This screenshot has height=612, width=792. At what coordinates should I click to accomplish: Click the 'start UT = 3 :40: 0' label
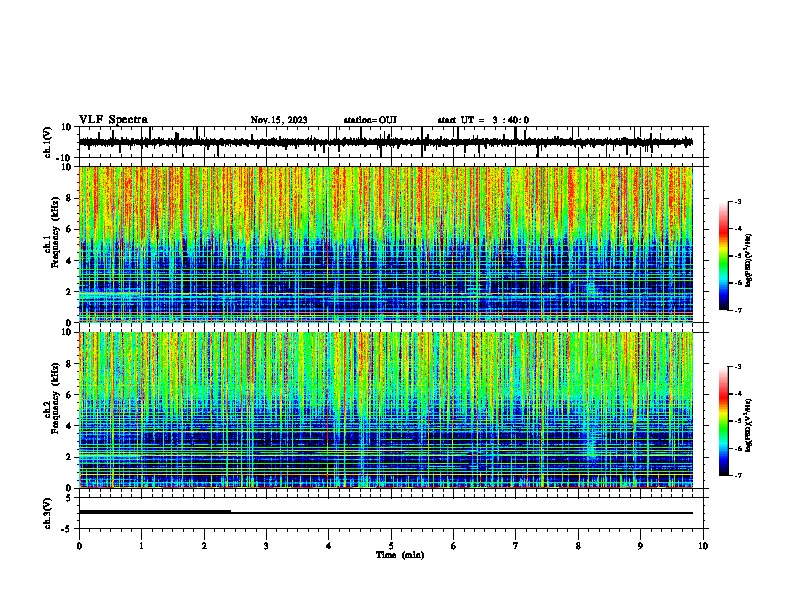coord(483,120)
